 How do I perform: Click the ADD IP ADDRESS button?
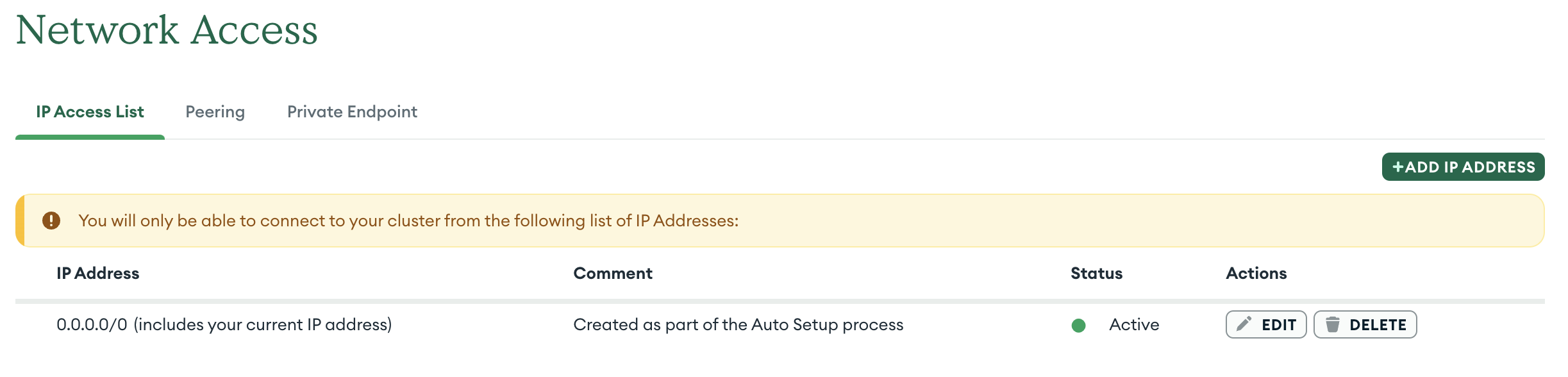click(1463, 167)
